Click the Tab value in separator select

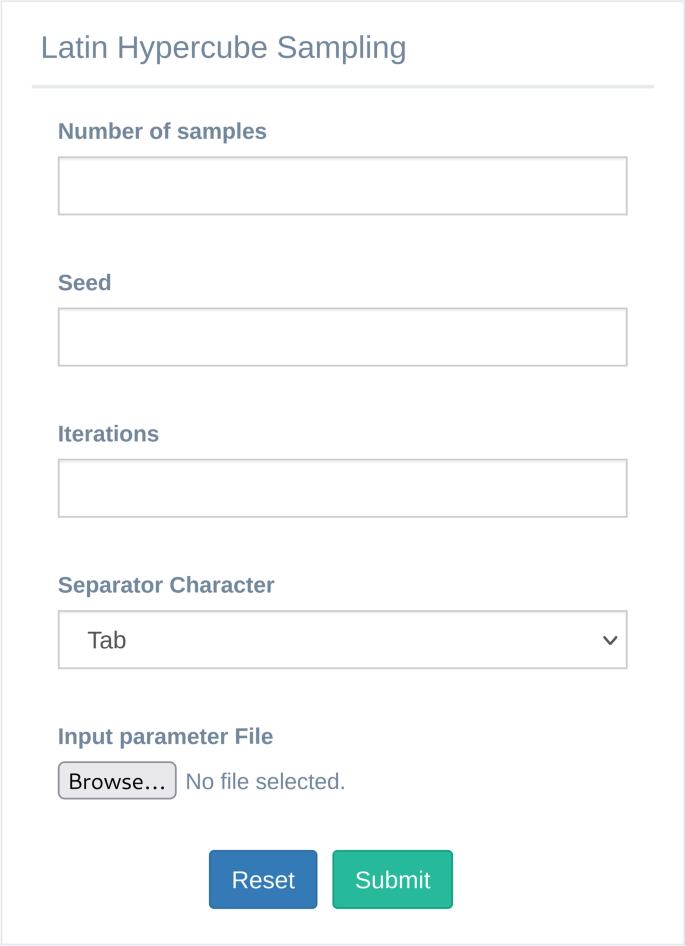click(x=107, y=640)
